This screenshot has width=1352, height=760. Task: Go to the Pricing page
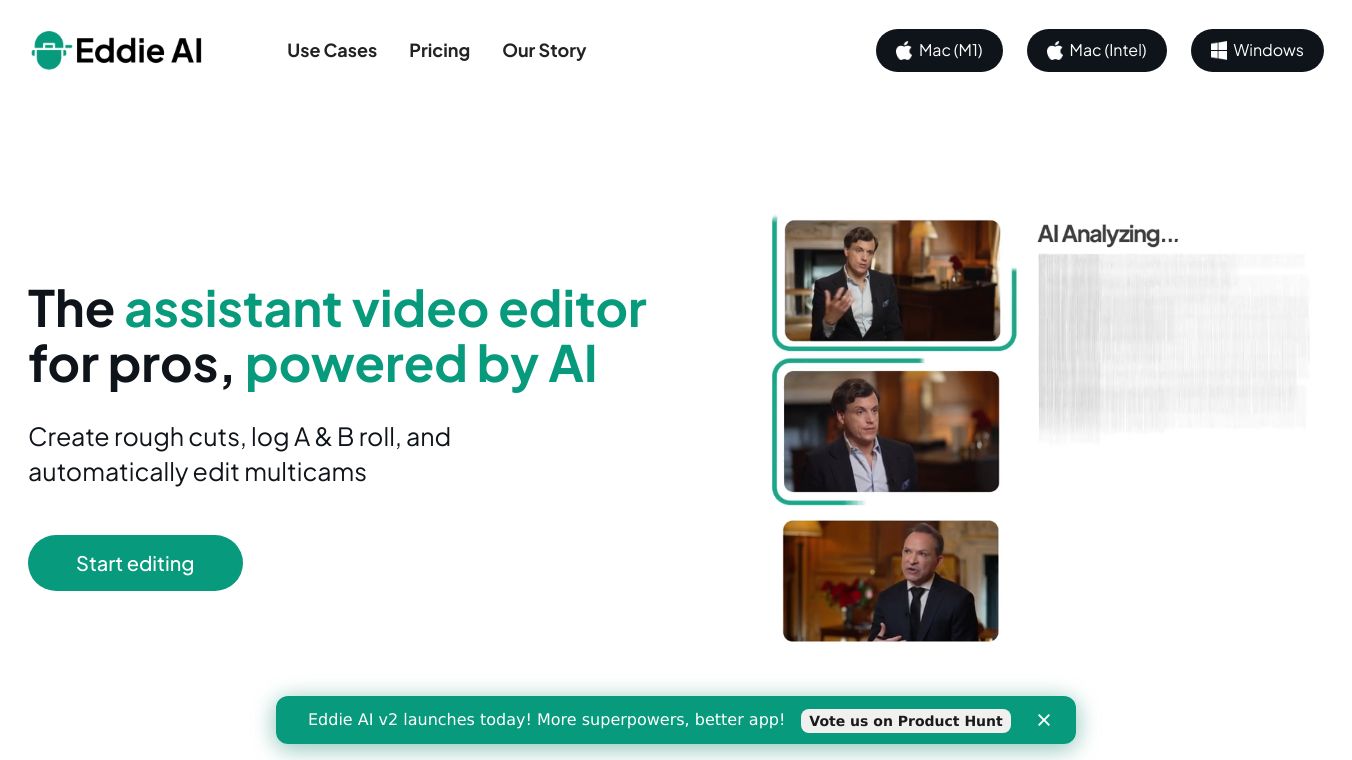[439, 51]
